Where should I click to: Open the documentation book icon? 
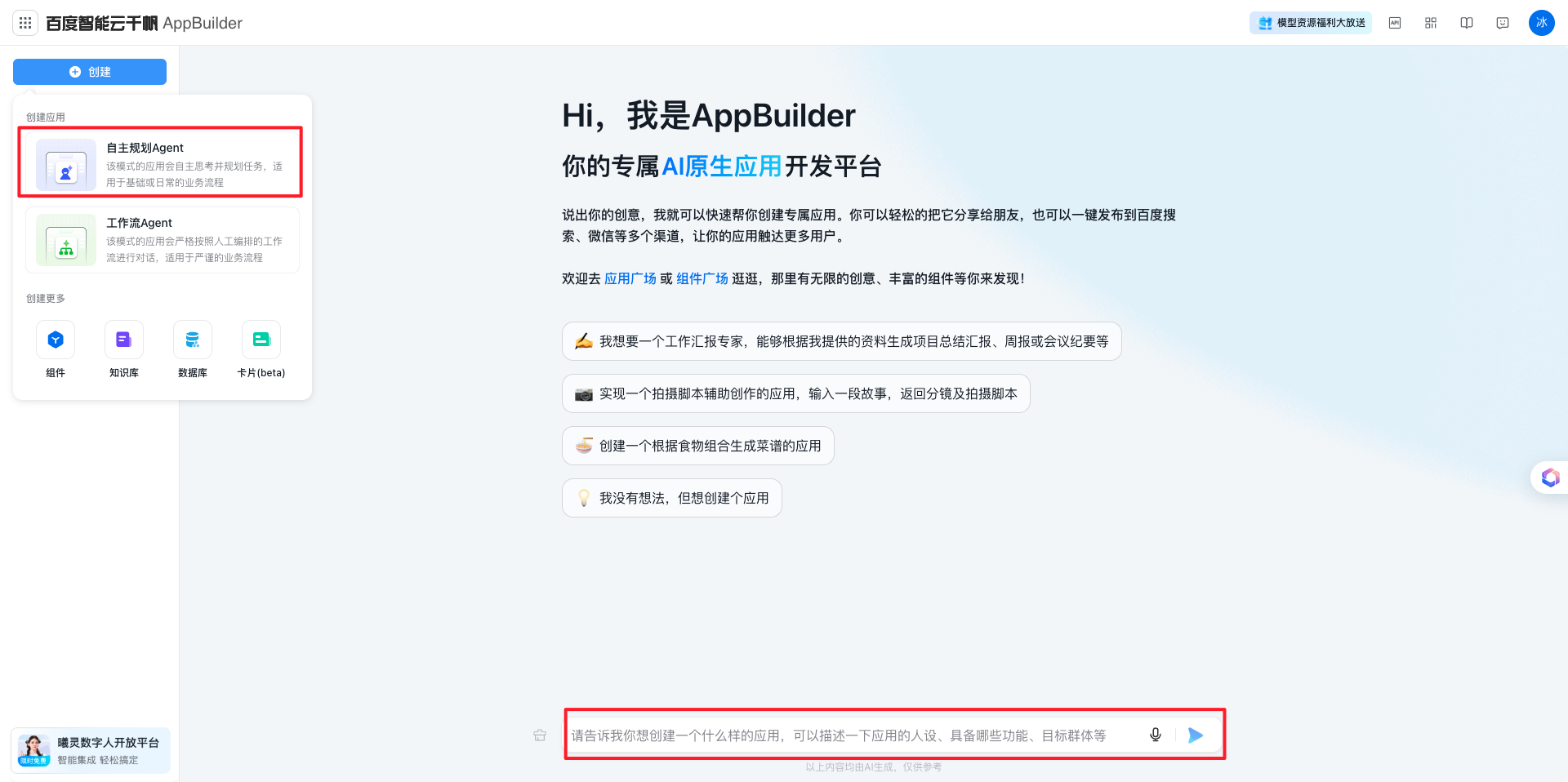pos(1467,23)
